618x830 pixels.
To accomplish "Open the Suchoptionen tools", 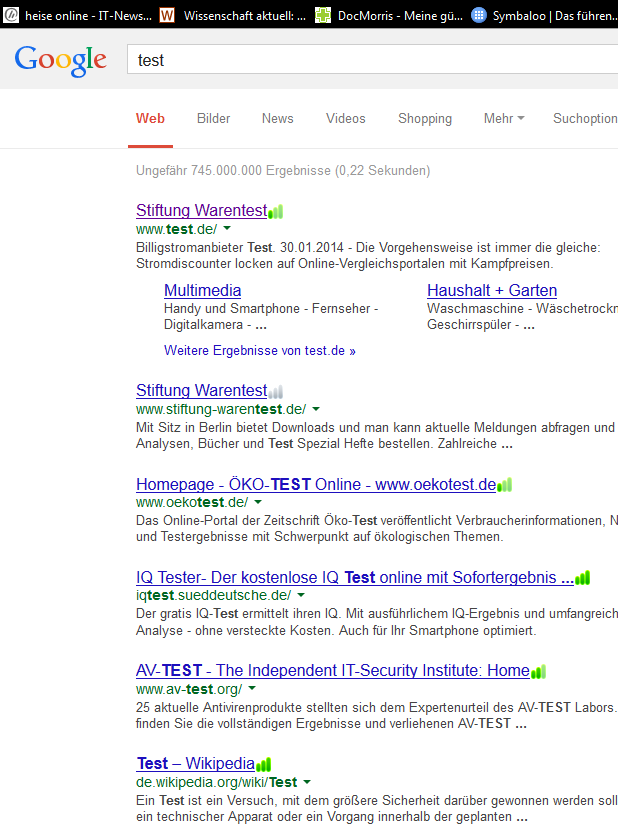I will [585, 119].
